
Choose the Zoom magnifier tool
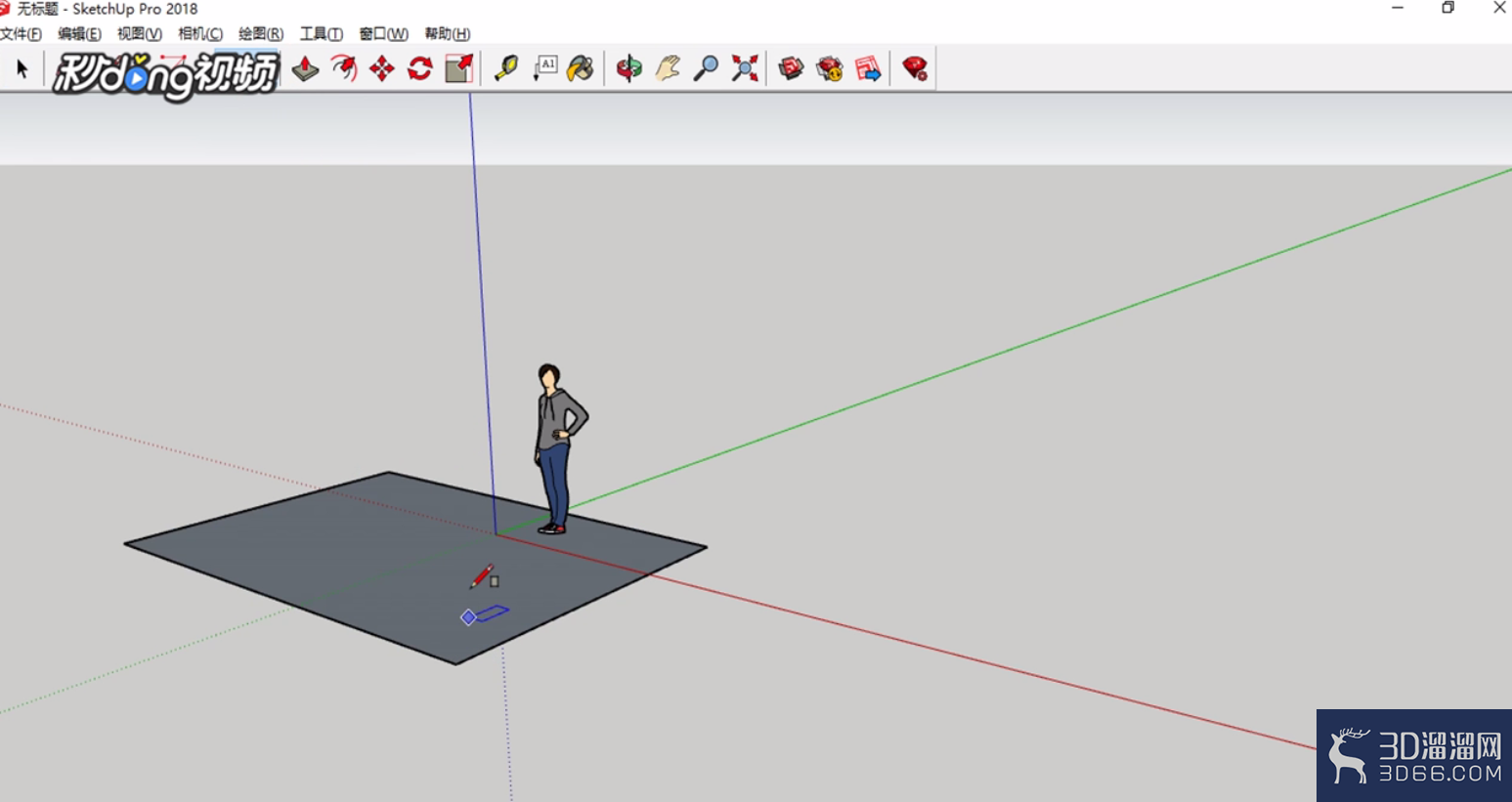point(706,68)
